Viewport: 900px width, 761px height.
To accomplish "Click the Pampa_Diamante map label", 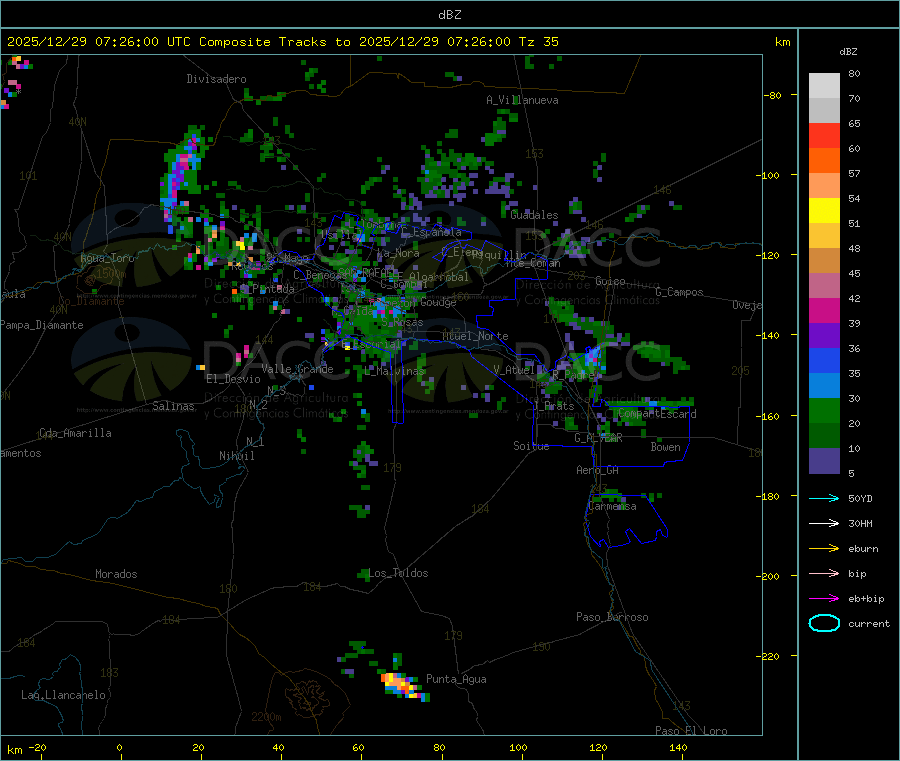I will [x=42, y=325].
